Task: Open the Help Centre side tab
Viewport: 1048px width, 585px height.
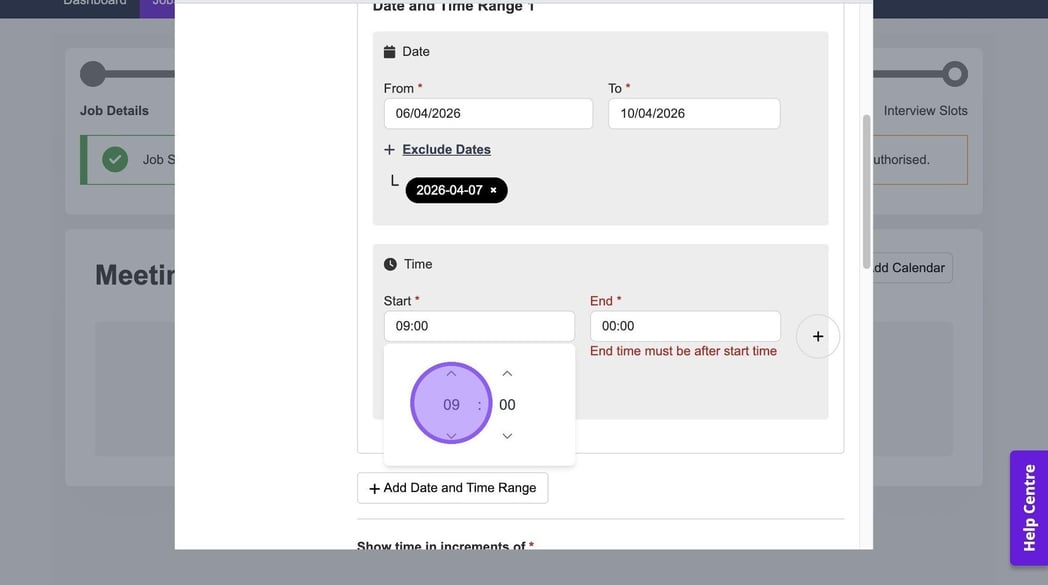Action: 1028,508
